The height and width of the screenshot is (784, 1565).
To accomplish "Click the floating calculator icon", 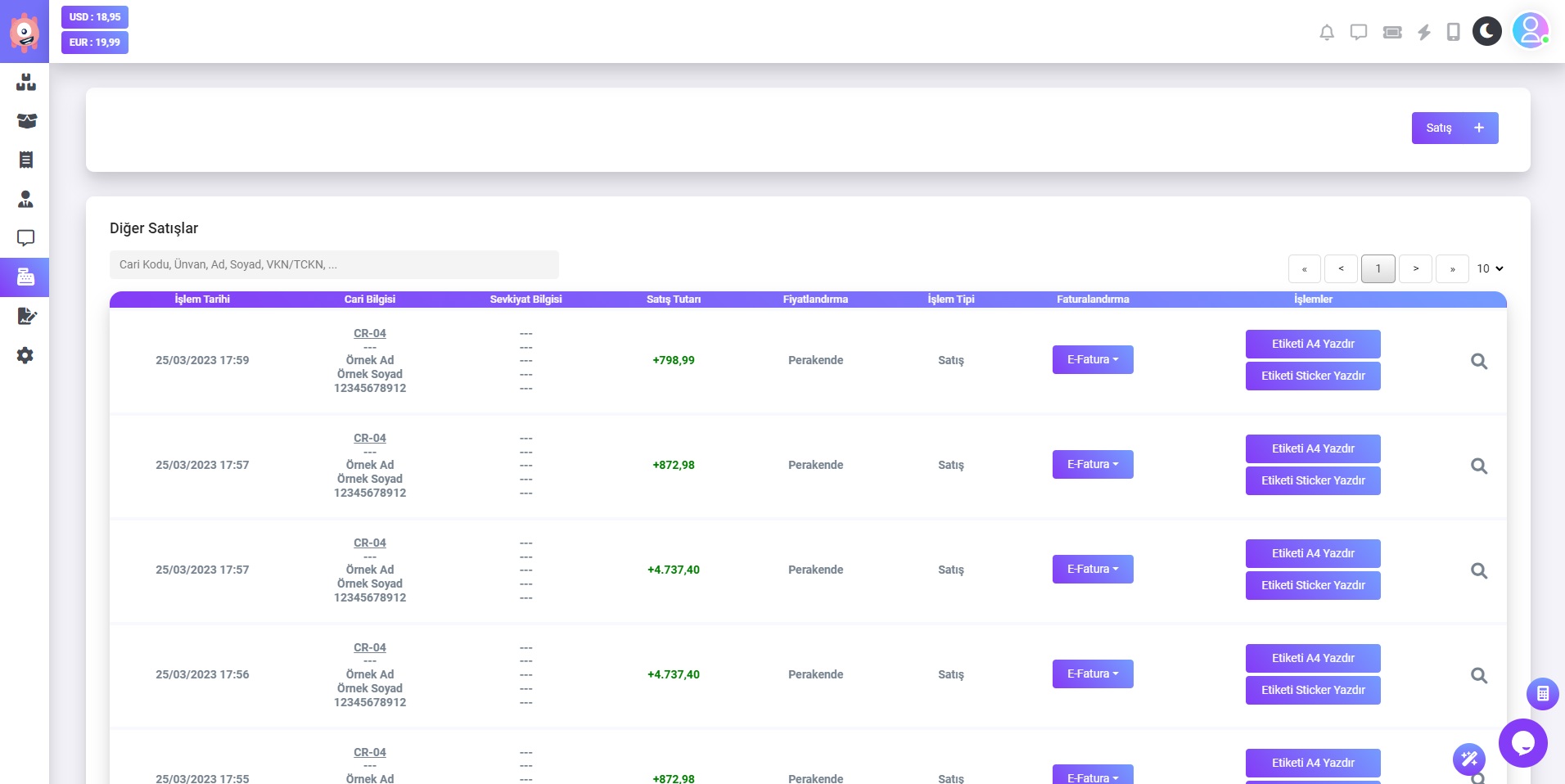I will (x=1542, y=694).
